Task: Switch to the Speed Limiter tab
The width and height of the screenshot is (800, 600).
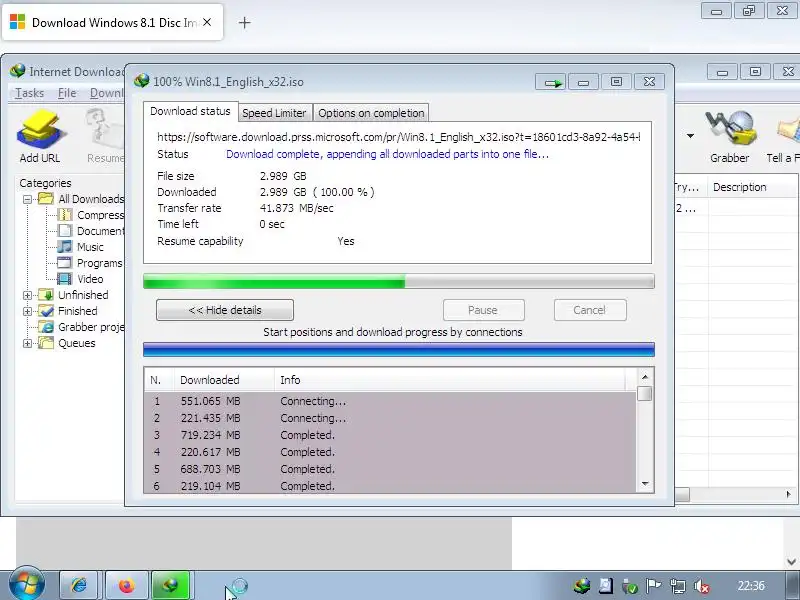Action: click(274, 113)
